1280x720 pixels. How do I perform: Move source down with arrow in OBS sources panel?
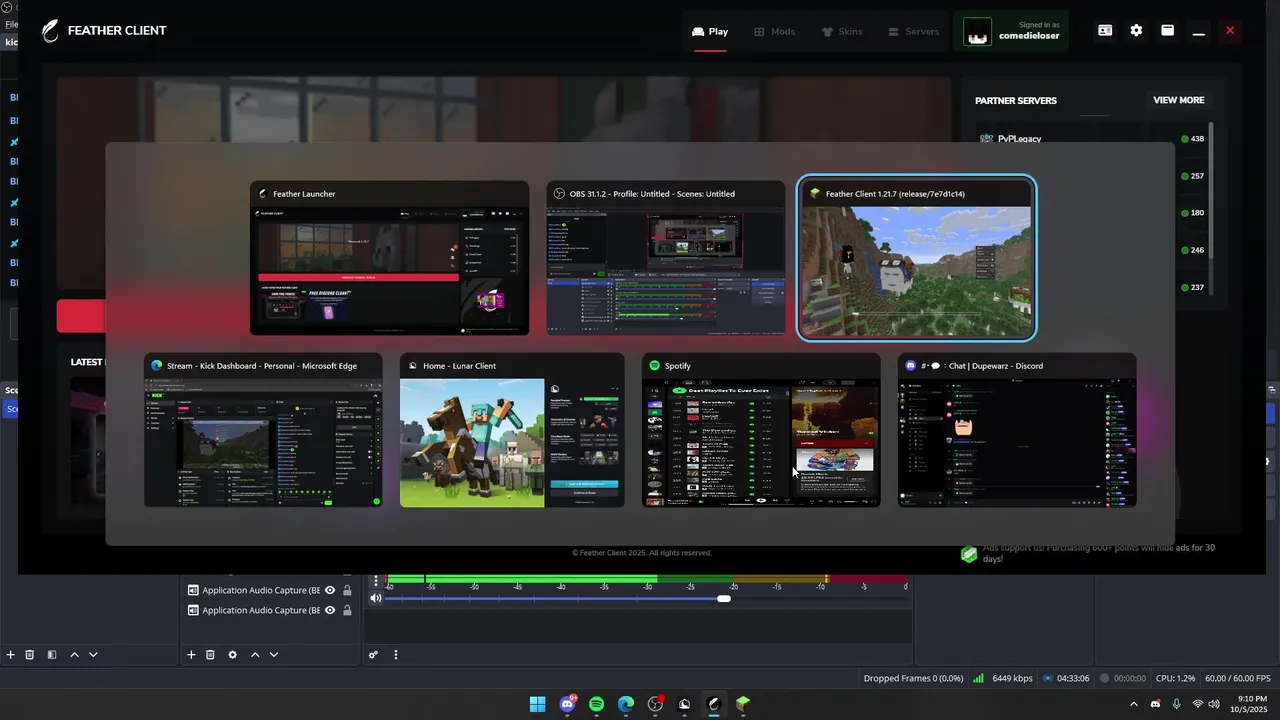coord(274,655)
